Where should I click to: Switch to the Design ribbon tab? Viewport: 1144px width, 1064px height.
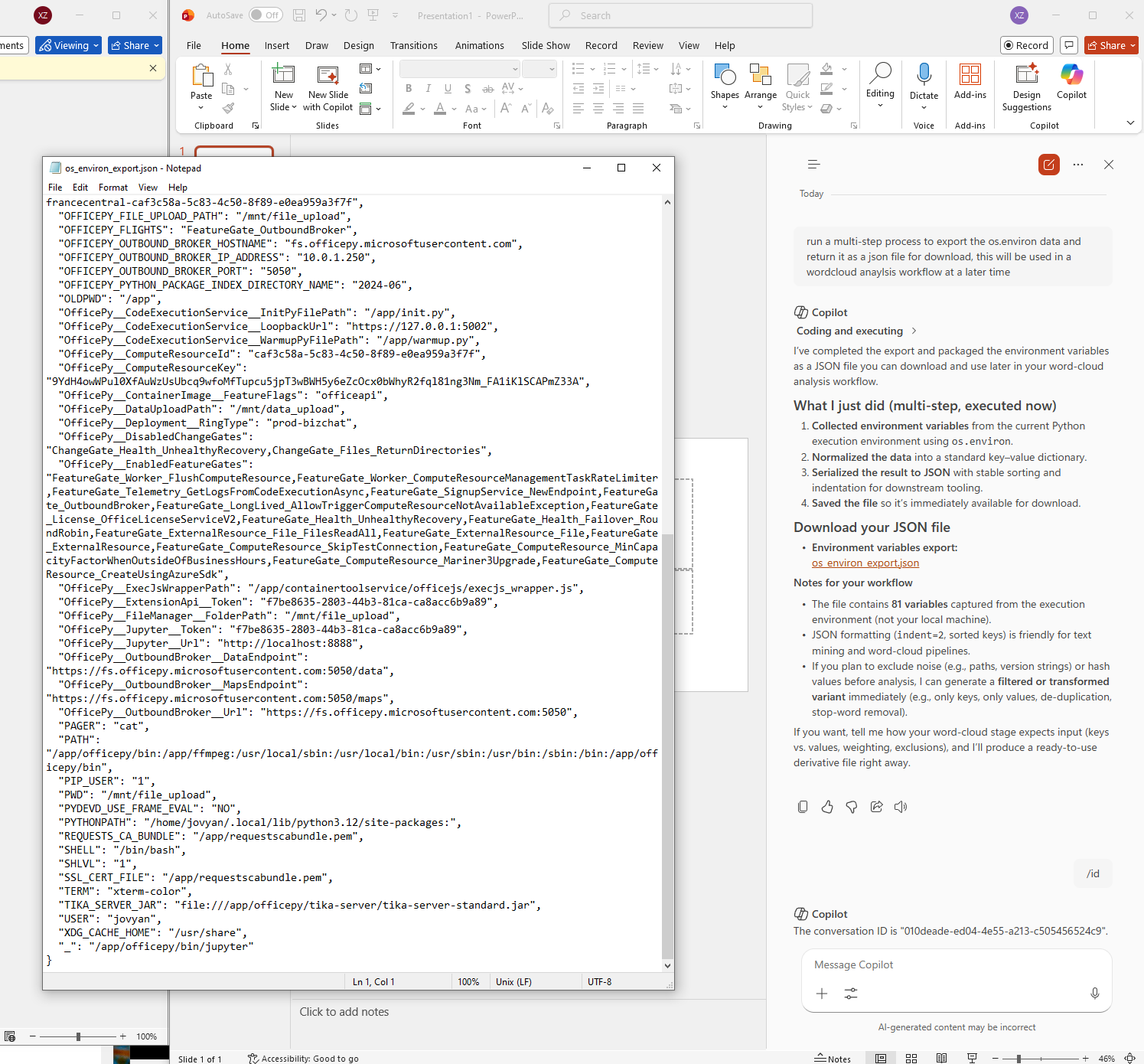pyautogui.click(x=359, y=46)
